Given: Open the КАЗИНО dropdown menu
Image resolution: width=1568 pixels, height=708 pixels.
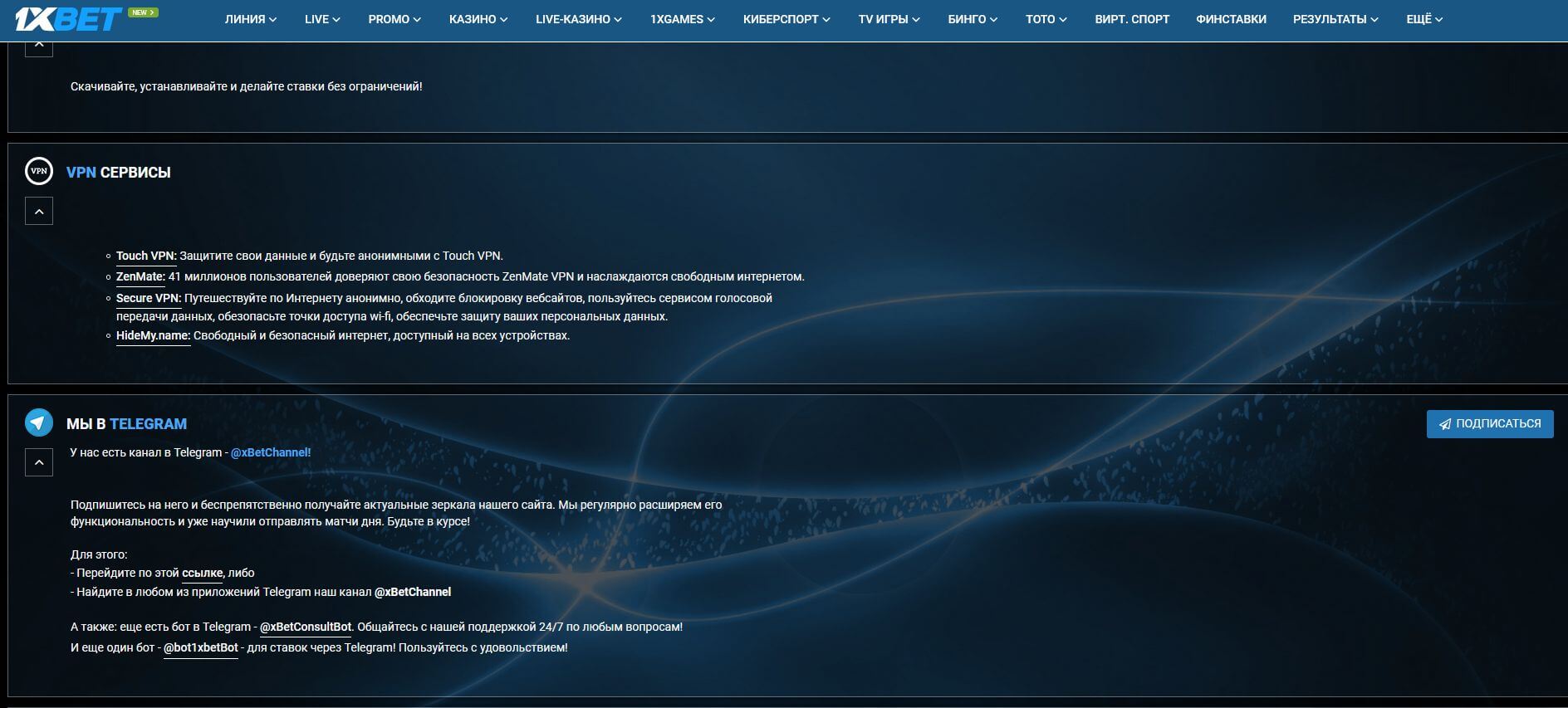Looking at the screenshot, I should click(478, 19).
